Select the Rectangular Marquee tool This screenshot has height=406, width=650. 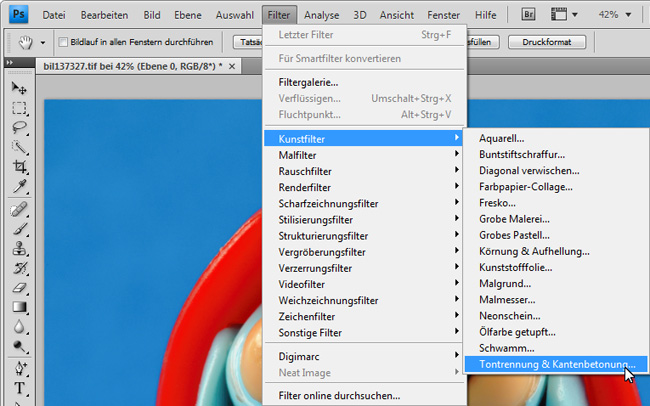tap(19, 108)
